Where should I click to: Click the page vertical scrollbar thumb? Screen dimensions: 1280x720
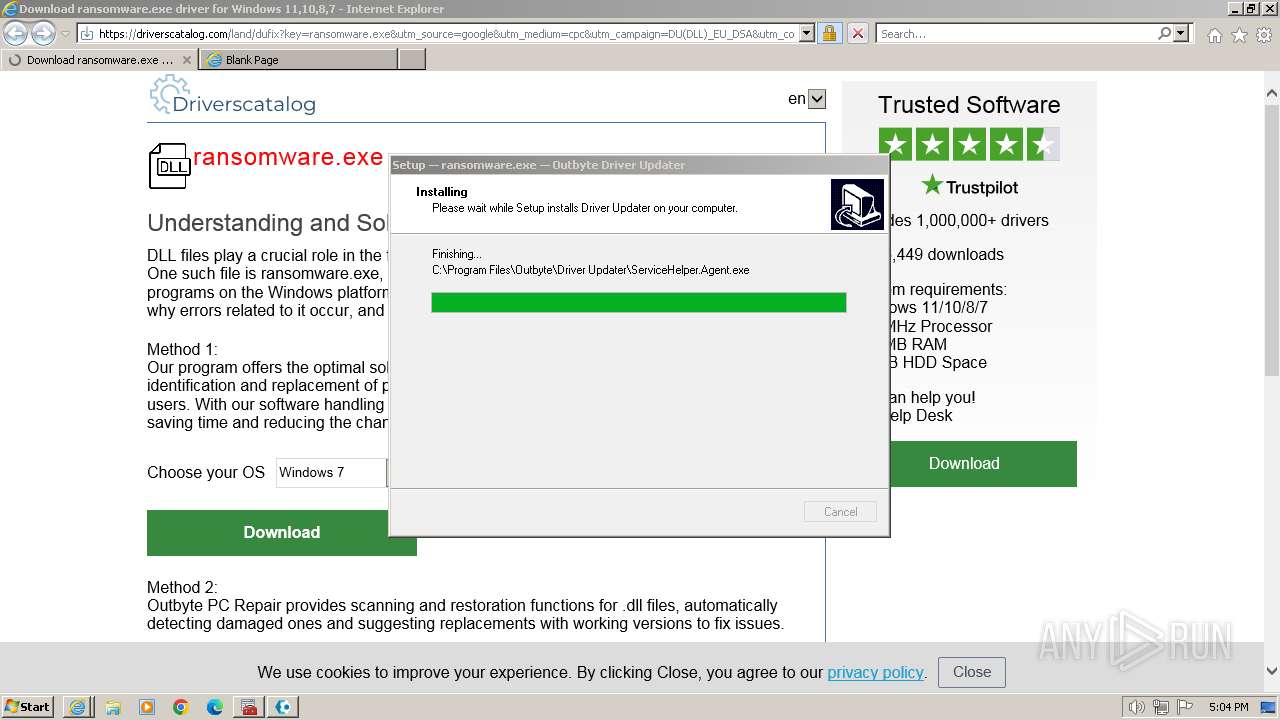click(x=1271, y=240)
